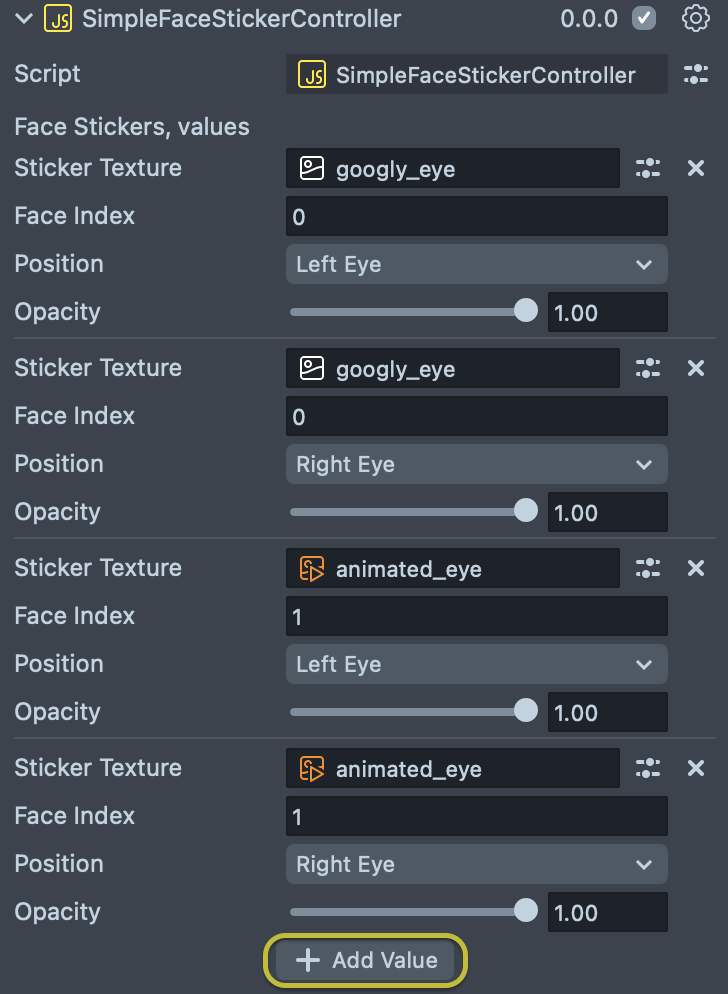Click the SimpleFaceStickerController script reference field
This screenshot has height=994, width=728.
[476, 75]
